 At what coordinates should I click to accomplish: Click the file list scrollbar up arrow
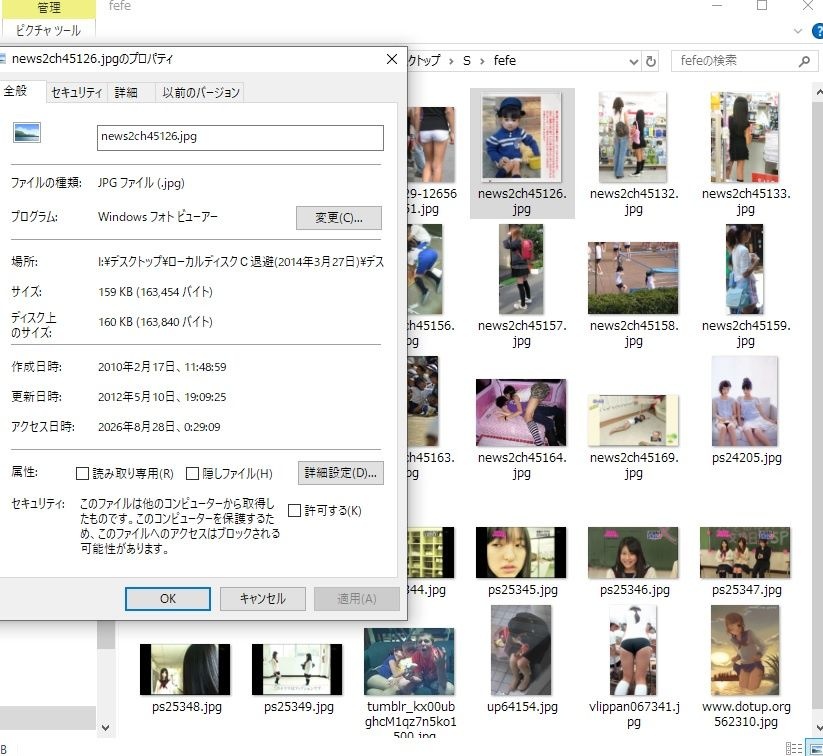coord(818,93)
